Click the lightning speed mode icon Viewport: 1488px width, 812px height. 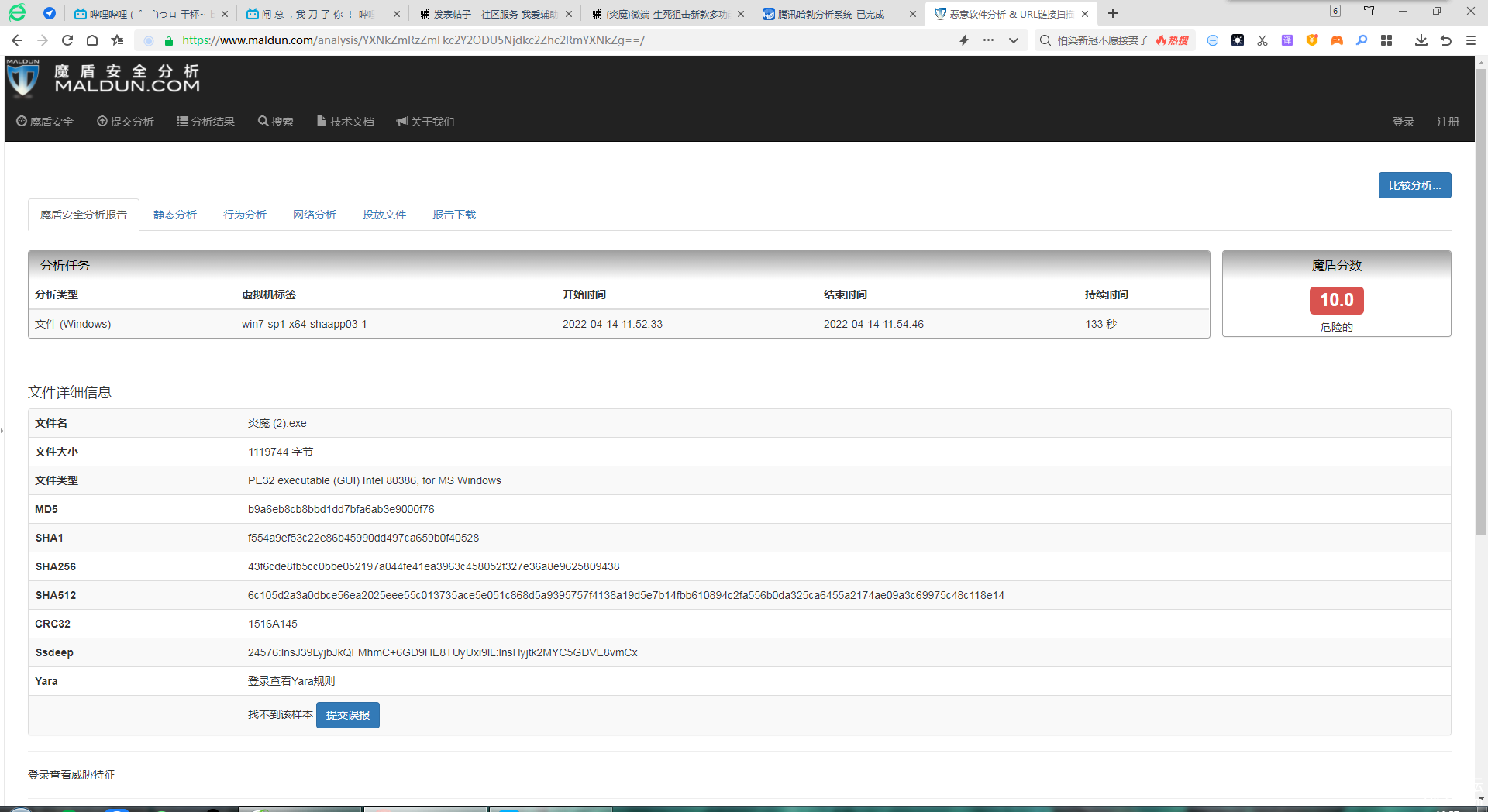(964, 40)
